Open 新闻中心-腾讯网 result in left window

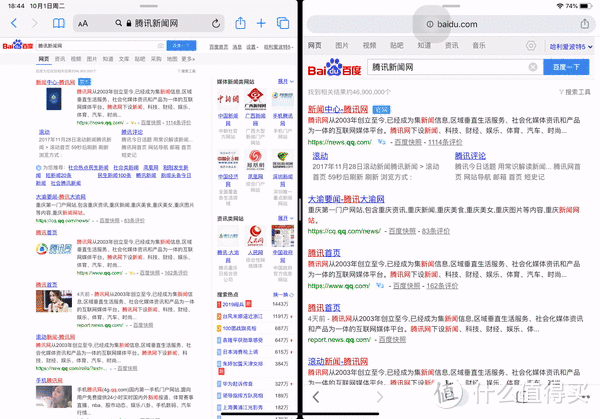tap(55, 82)
